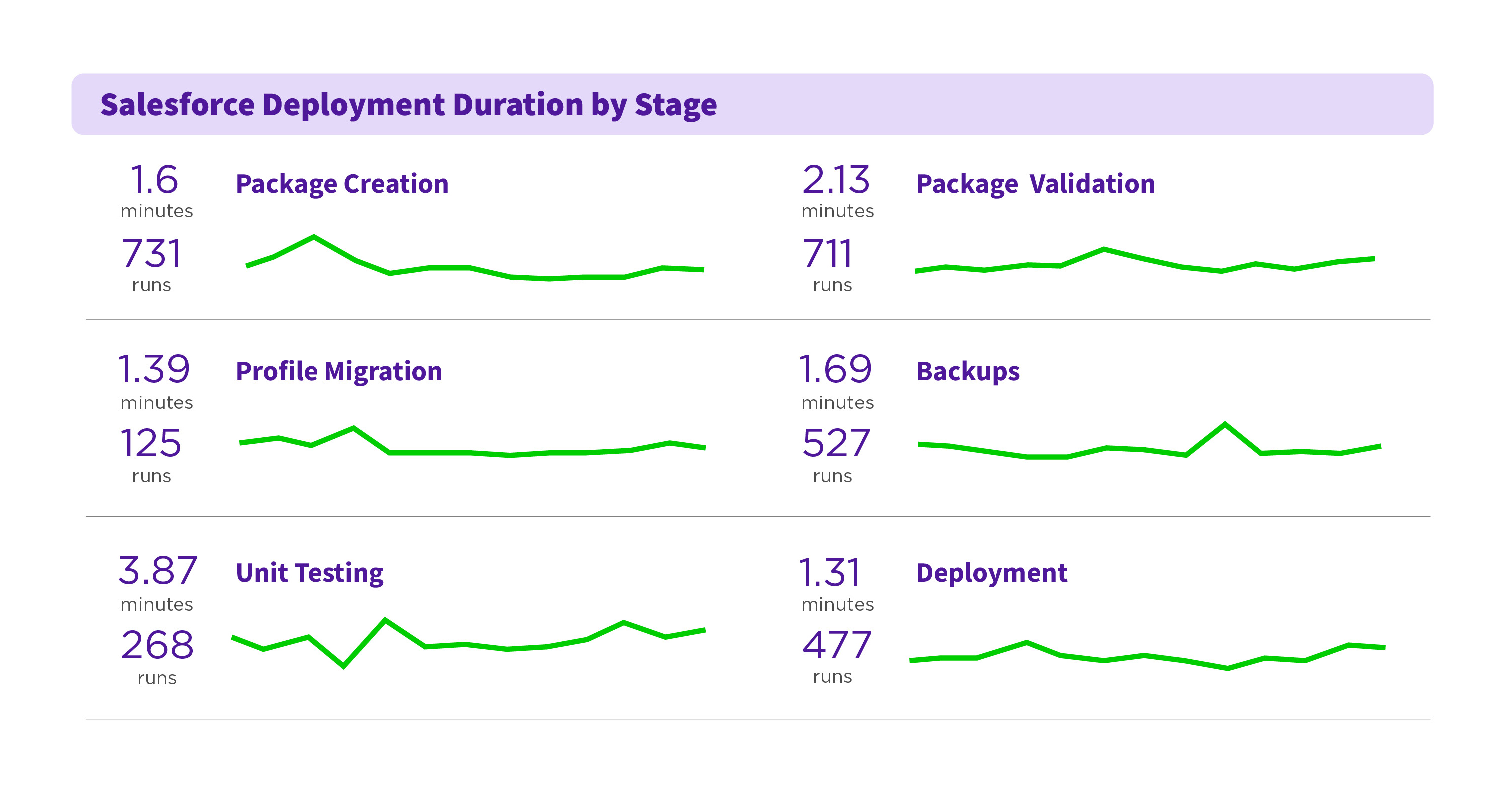1512x802 pixels.
Task: Click the Deployment stage heading
Action: pyautogui.click(x=991, y=573)
